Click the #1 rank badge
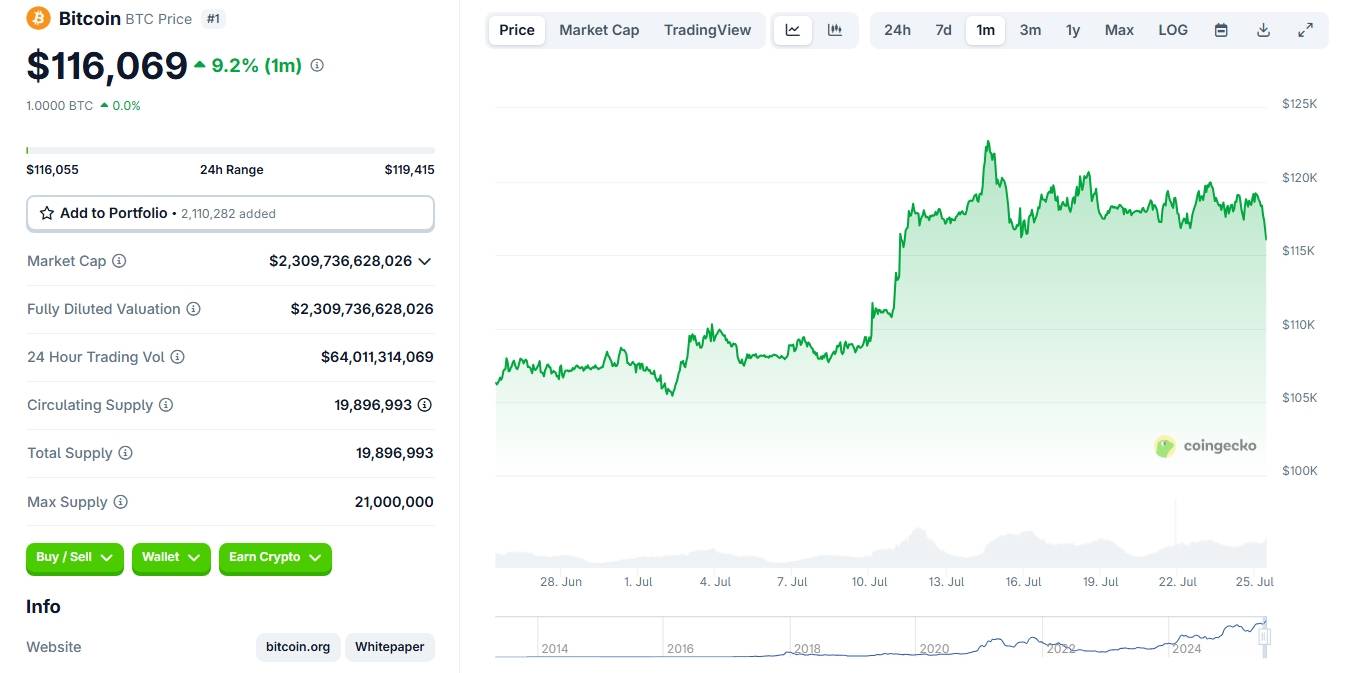1348x673 pixels. (213, 19)
